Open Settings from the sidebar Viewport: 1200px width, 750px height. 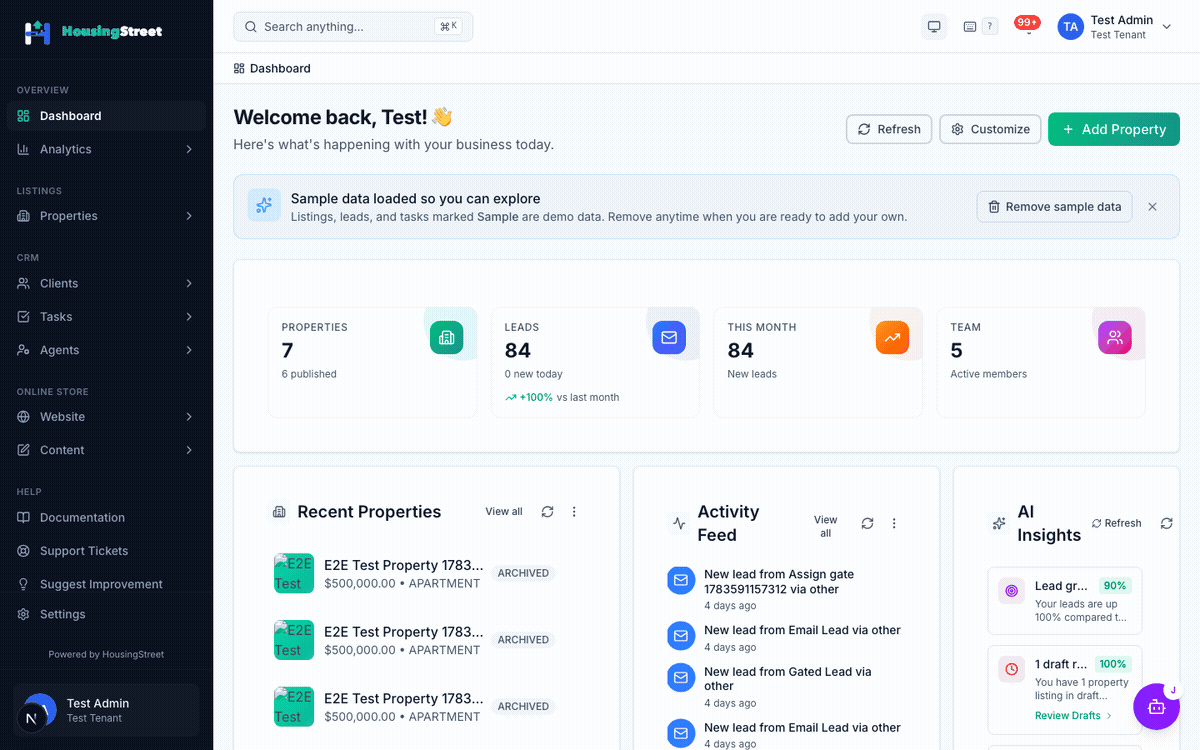tap(106, 614)
